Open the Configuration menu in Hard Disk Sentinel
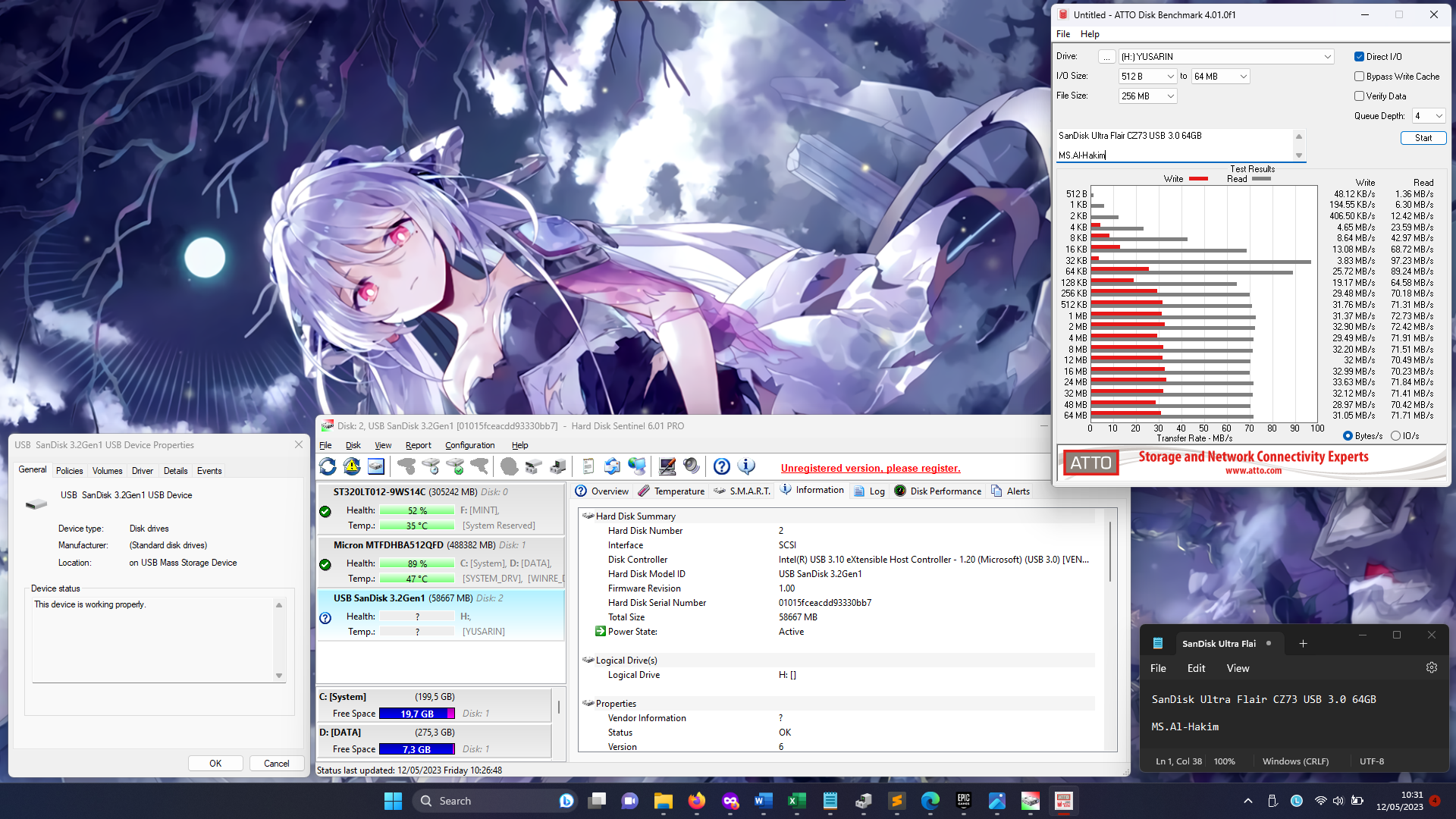Screen dimensions: 1456x819 (x=469, y=446)
